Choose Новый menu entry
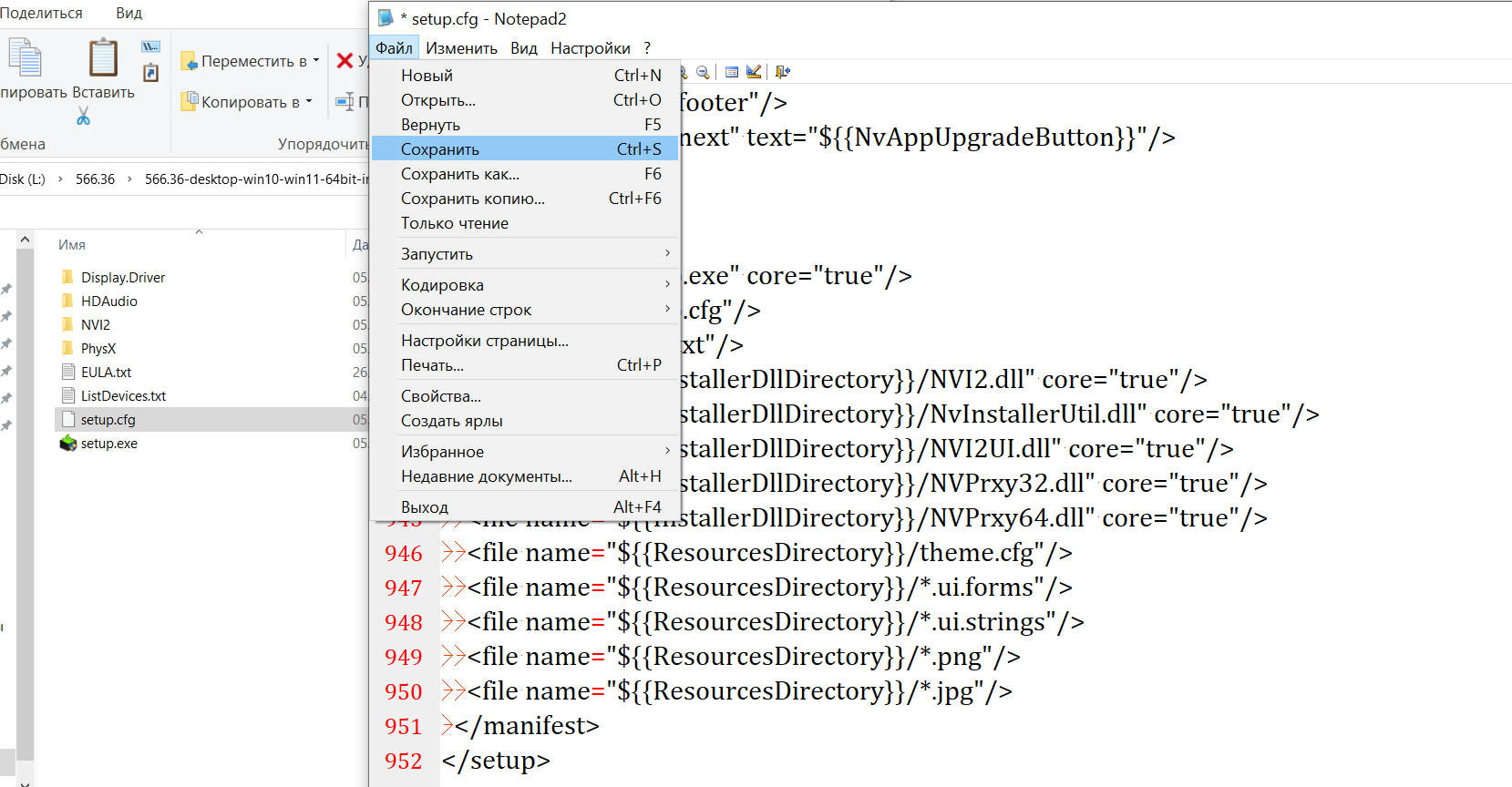This screenshot has height=787, width=1512. point(526,75)
